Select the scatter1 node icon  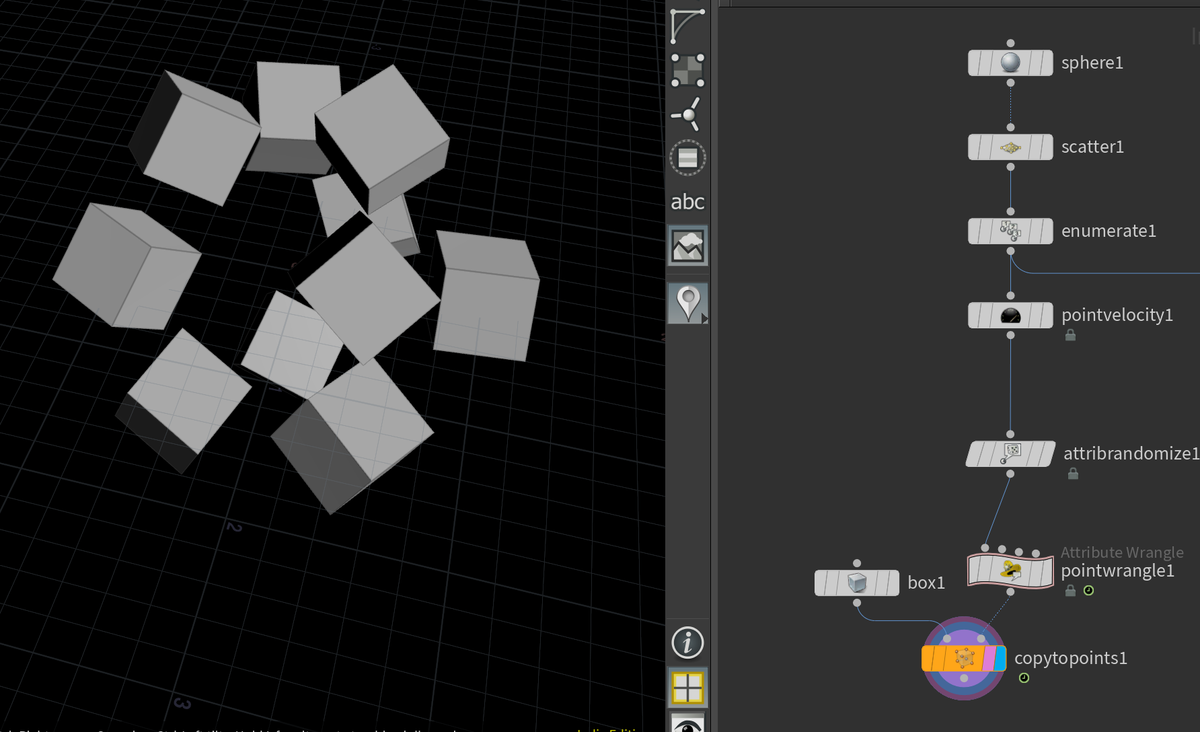coord(1010,147)
